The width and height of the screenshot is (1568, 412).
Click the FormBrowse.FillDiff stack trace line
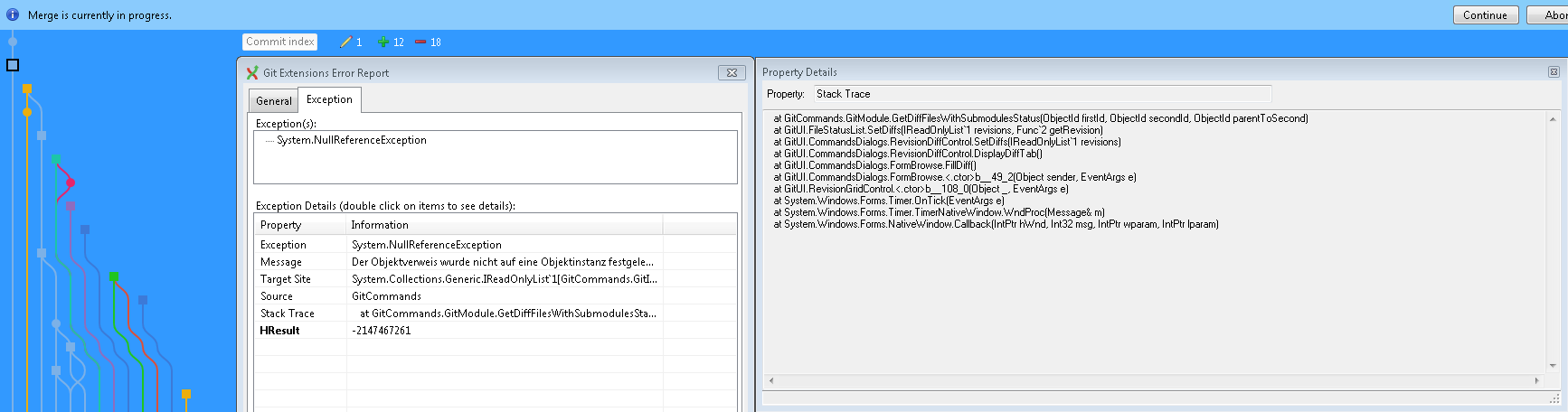[874, 165]
